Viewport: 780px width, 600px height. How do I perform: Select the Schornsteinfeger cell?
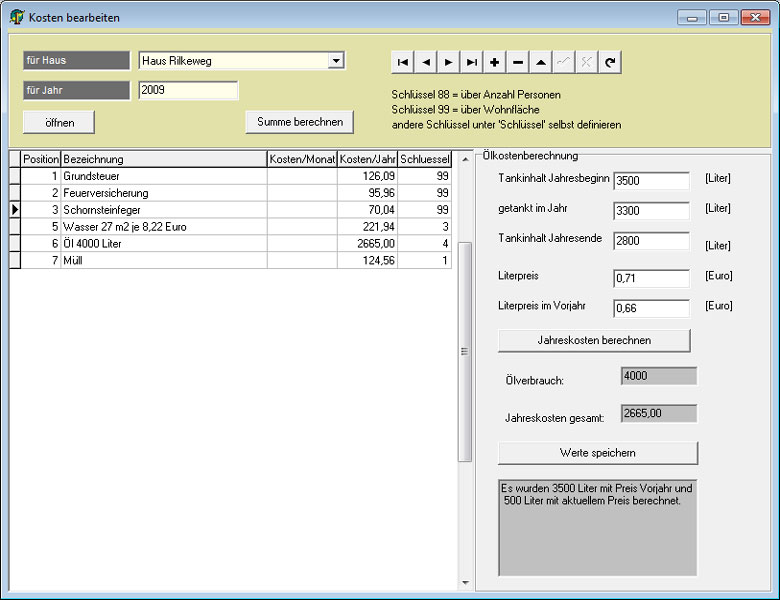tap(164, 210)
